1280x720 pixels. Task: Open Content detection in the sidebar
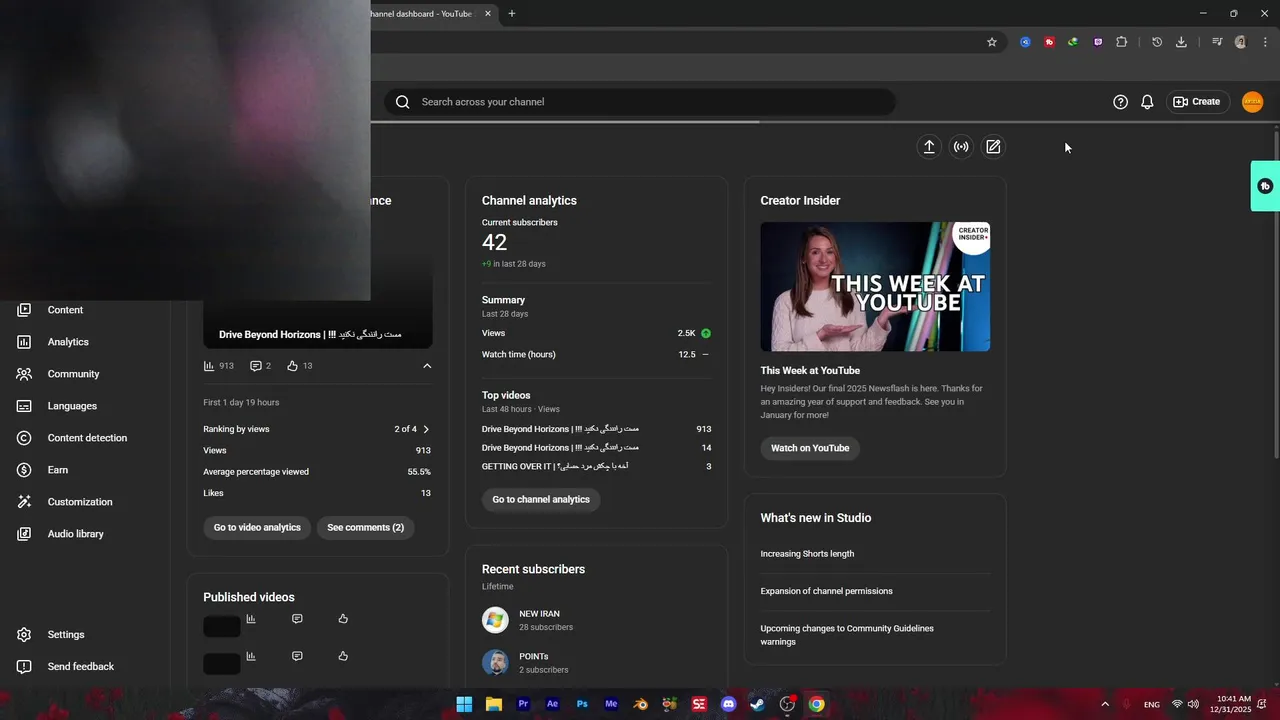(85, 438)
